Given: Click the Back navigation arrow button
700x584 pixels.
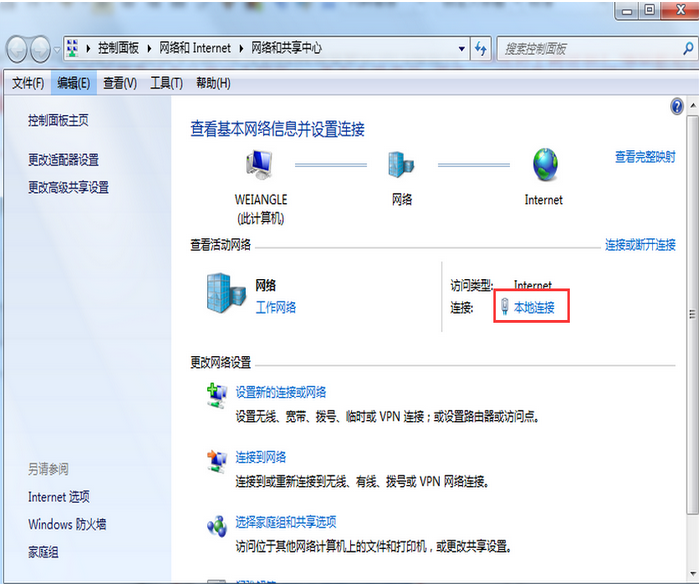Looking at the screenshot, I should [17, 49].
